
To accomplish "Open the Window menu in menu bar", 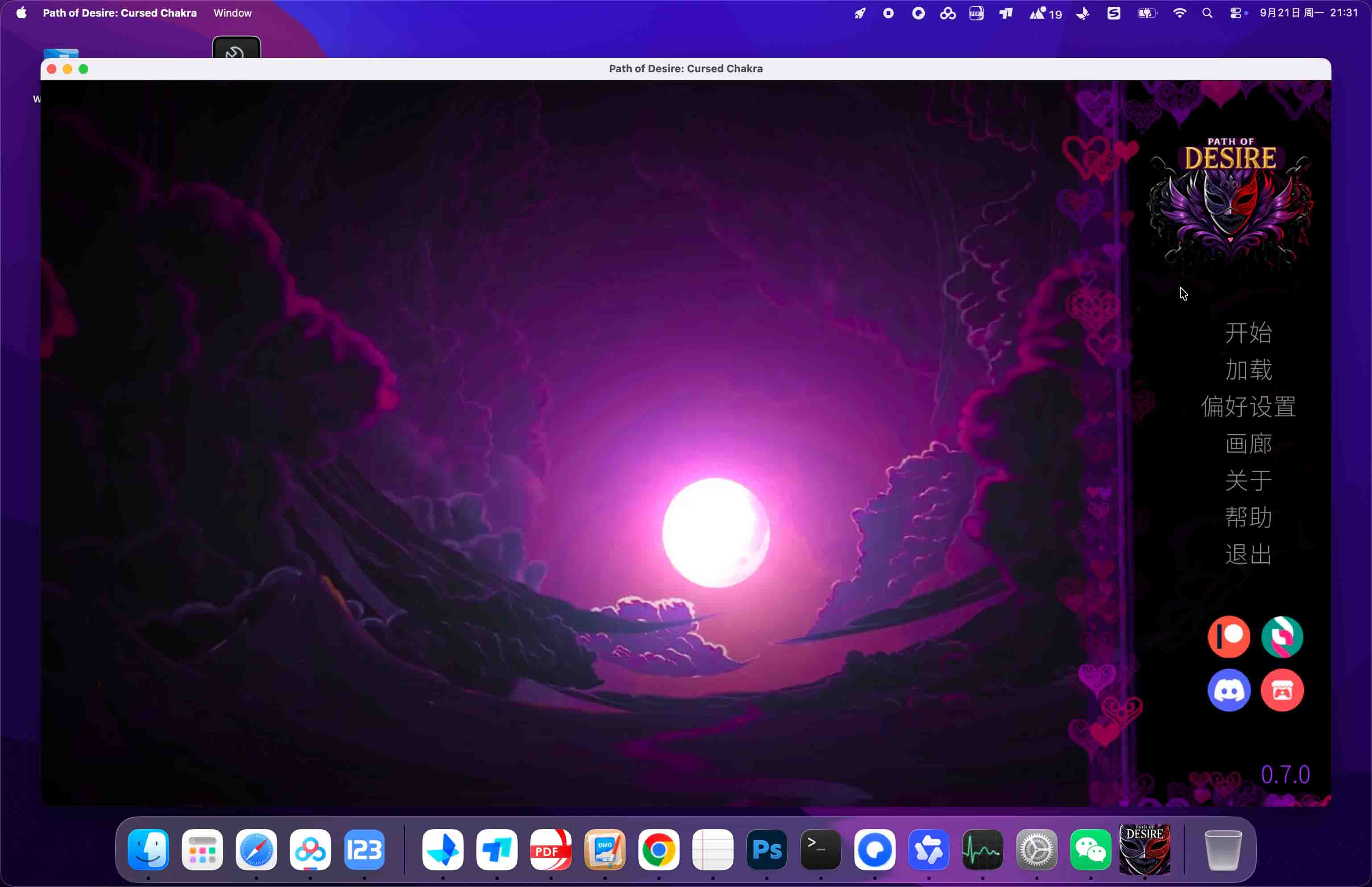I will click(232, 12).
